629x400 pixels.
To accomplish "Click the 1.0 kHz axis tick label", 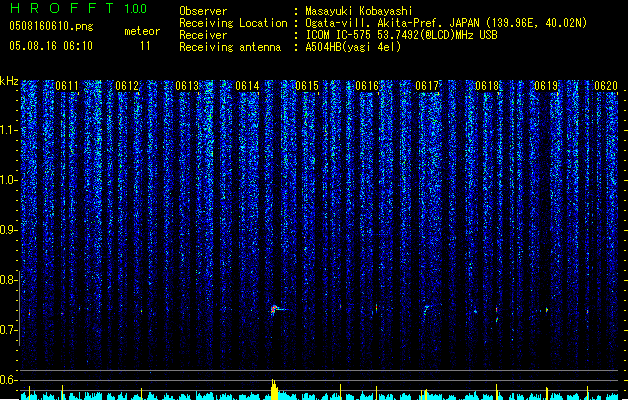I will [x=8, y=180].
